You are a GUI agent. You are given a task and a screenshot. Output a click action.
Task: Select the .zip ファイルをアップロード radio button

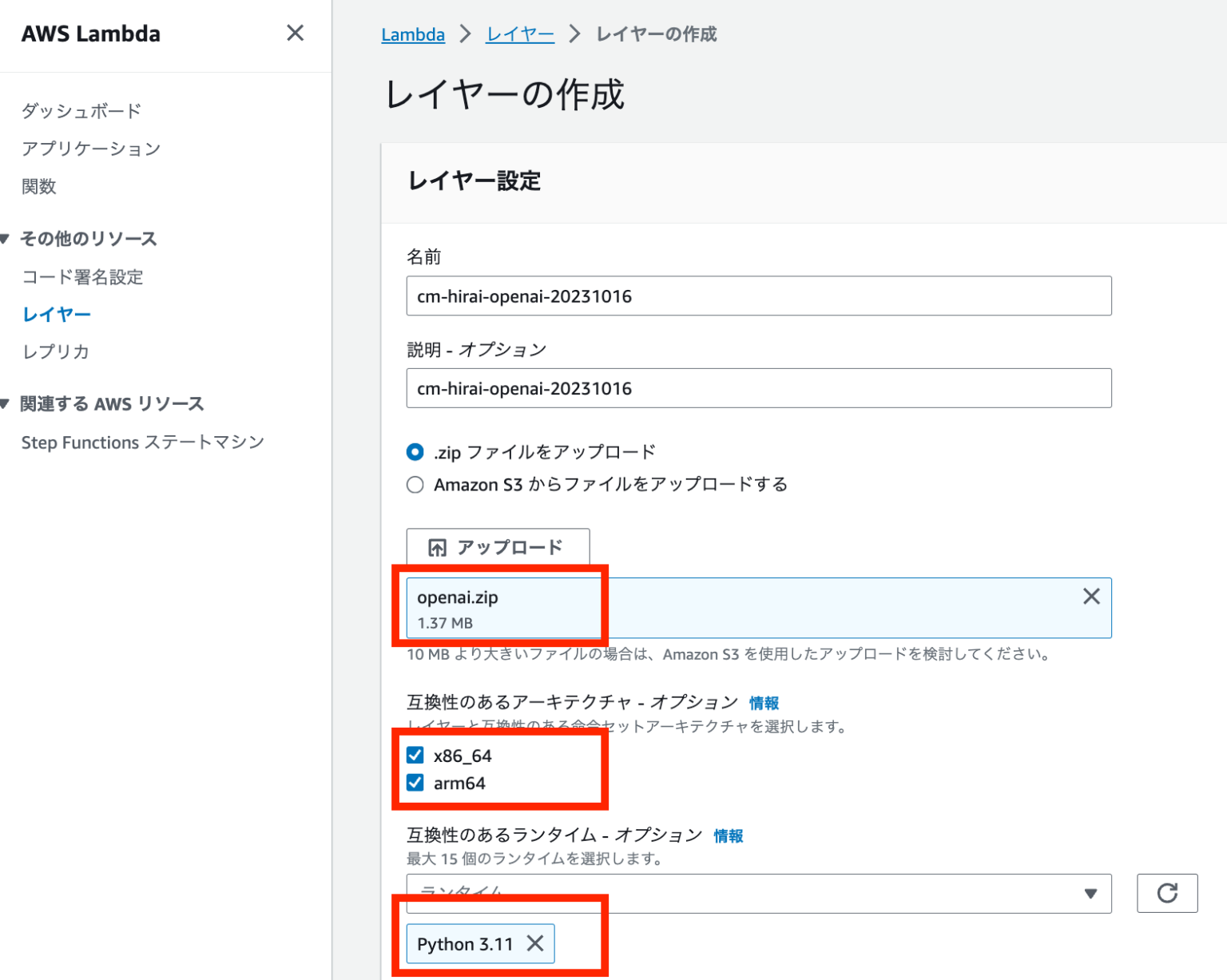tap(415, 451)
